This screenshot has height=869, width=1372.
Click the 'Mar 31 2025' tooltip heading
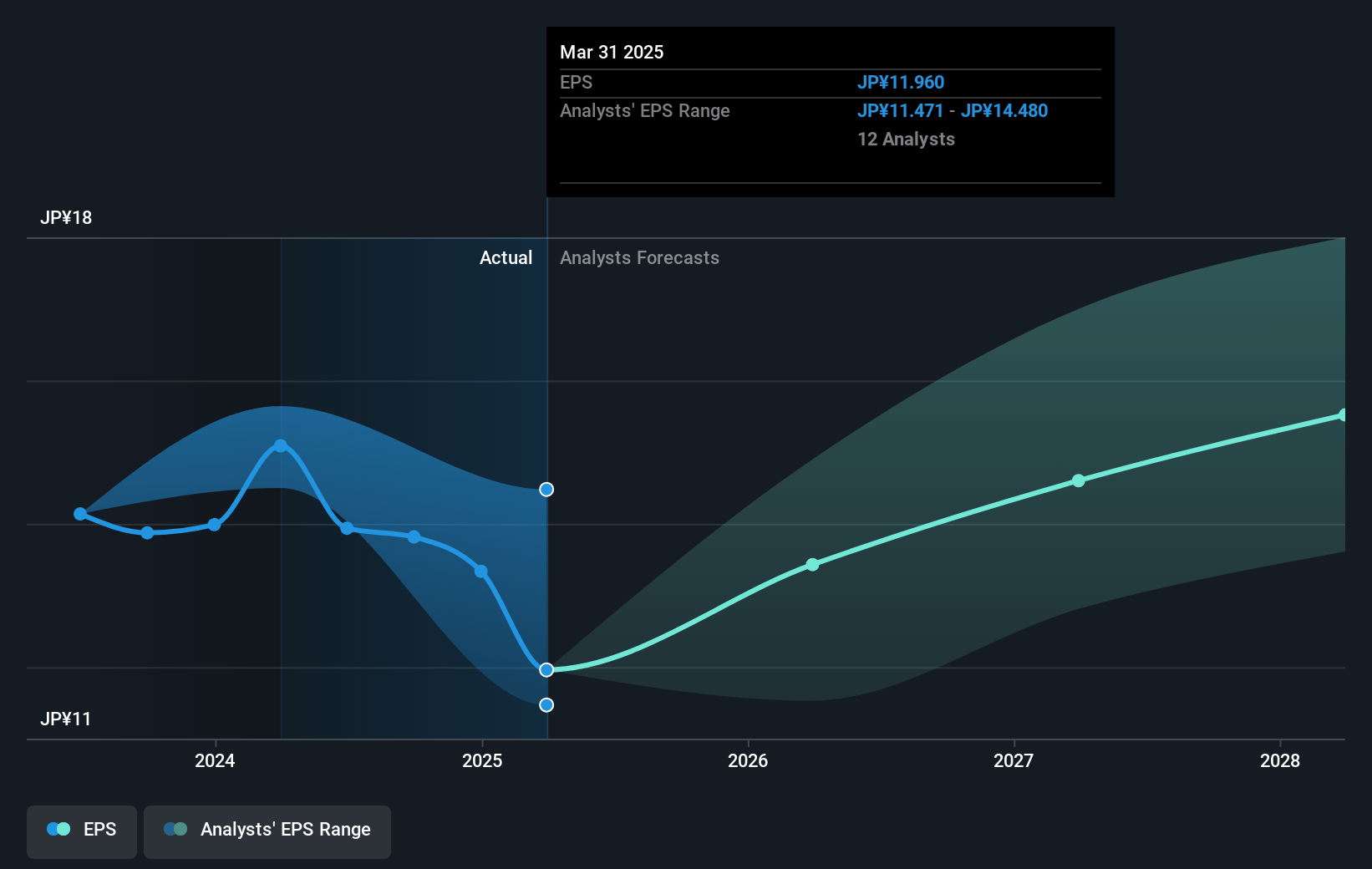(x=612, y=53)
